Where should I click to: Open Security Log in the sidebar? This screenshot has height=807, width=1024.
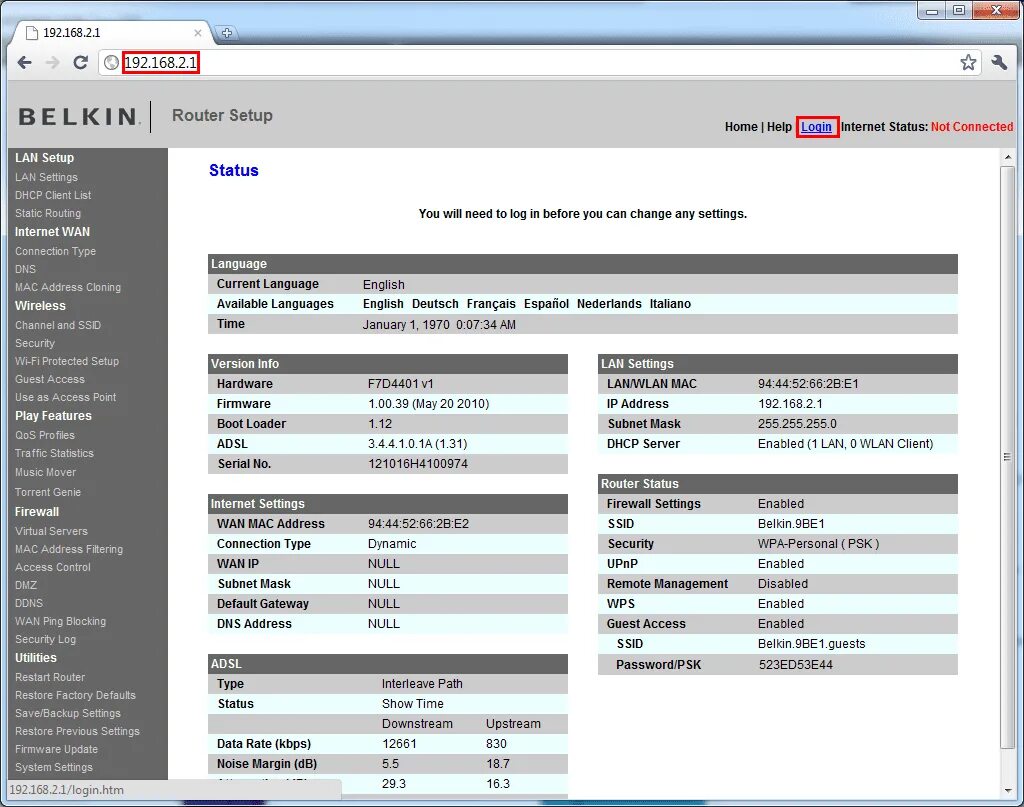pos(45,639)
